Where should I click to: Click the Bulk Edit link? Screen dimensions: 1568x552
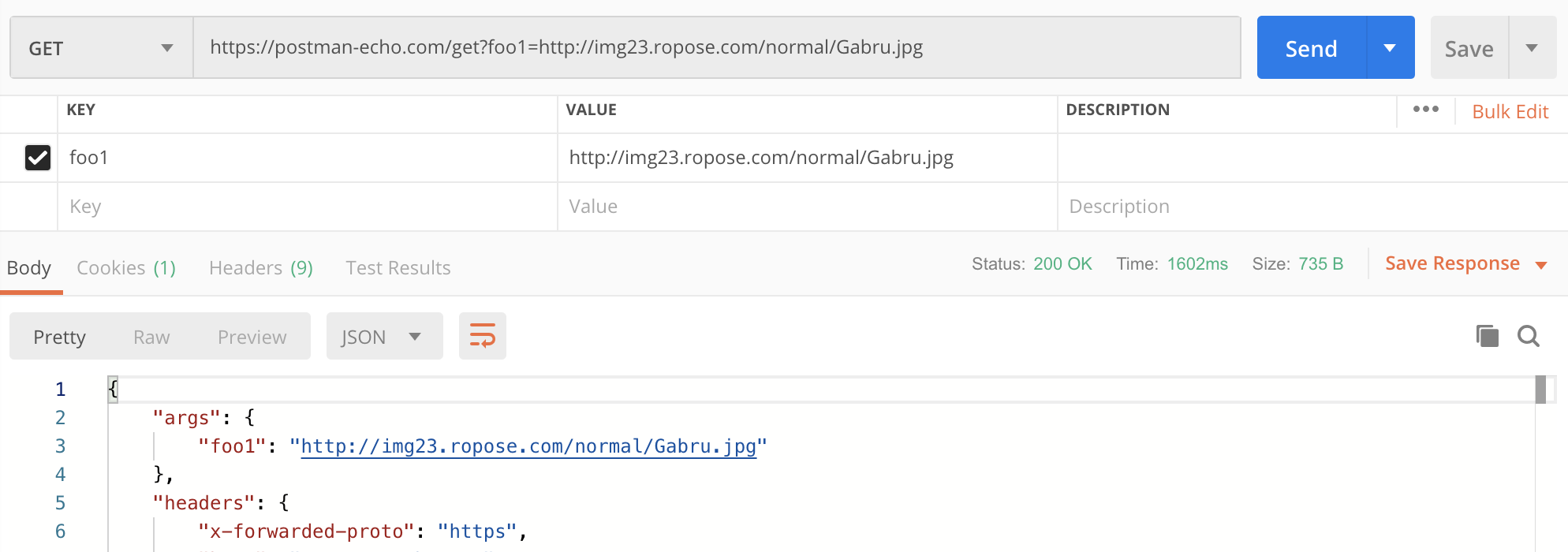pos(1510,112)
